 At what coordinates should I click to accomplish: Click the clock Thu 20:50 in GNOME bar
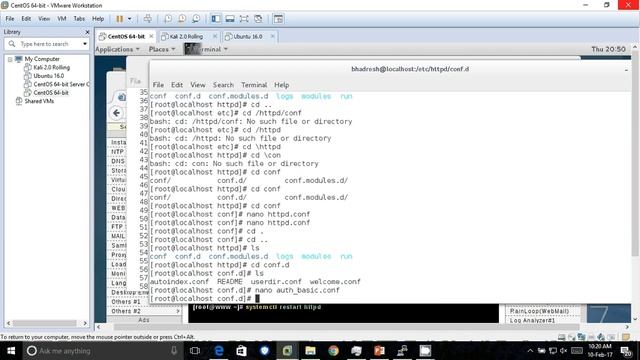[608, 49]
